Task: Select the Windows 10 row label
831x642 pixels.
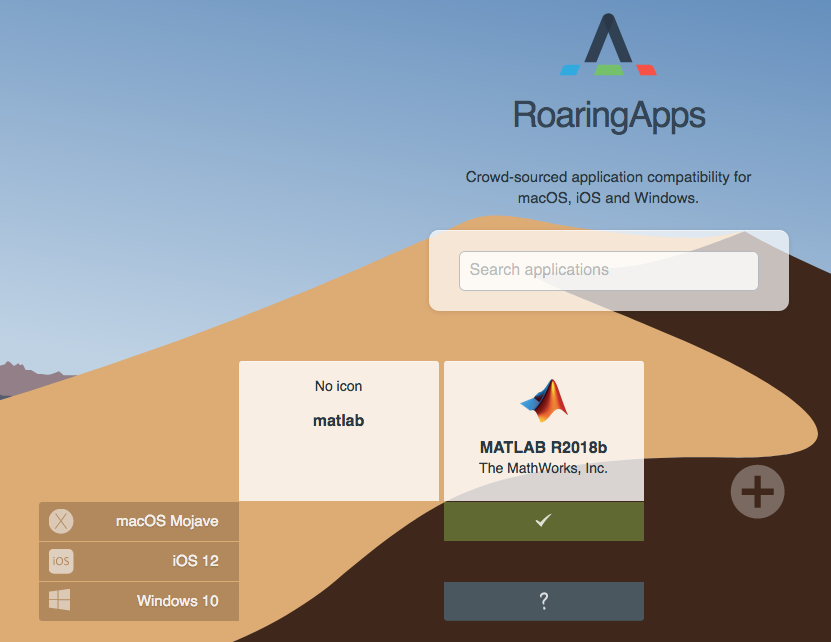Action: pyautogui.click(x=178, y=601)
